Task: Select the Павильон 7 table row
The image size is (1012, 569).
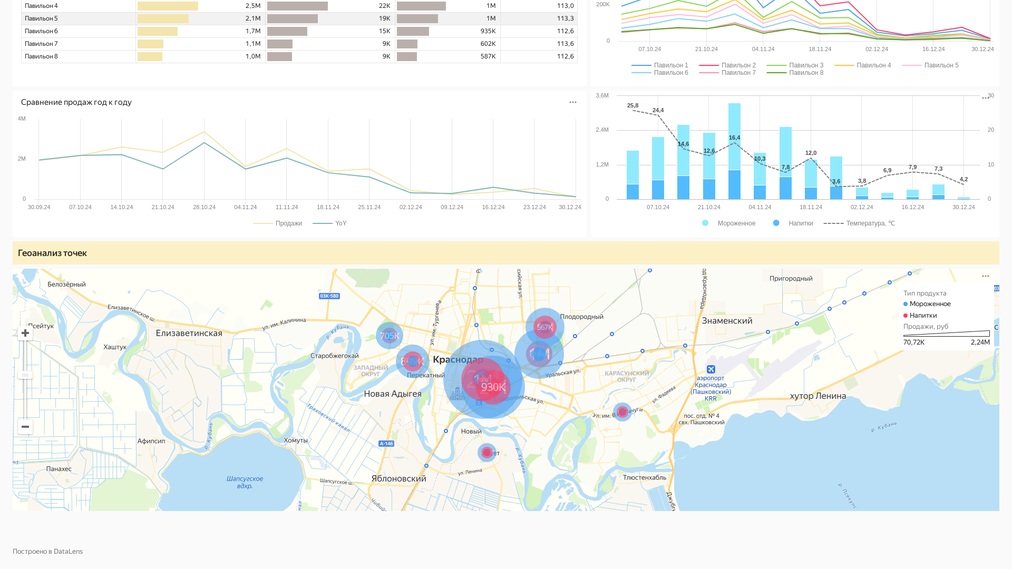Action: coord(41,44)
